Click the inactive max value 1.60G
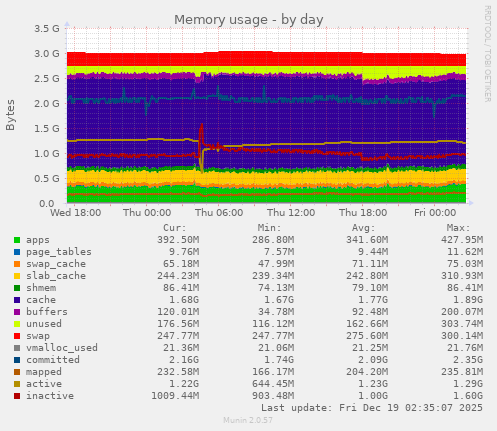The width and height of the screenshot is (497, 431). coord(468,396)
